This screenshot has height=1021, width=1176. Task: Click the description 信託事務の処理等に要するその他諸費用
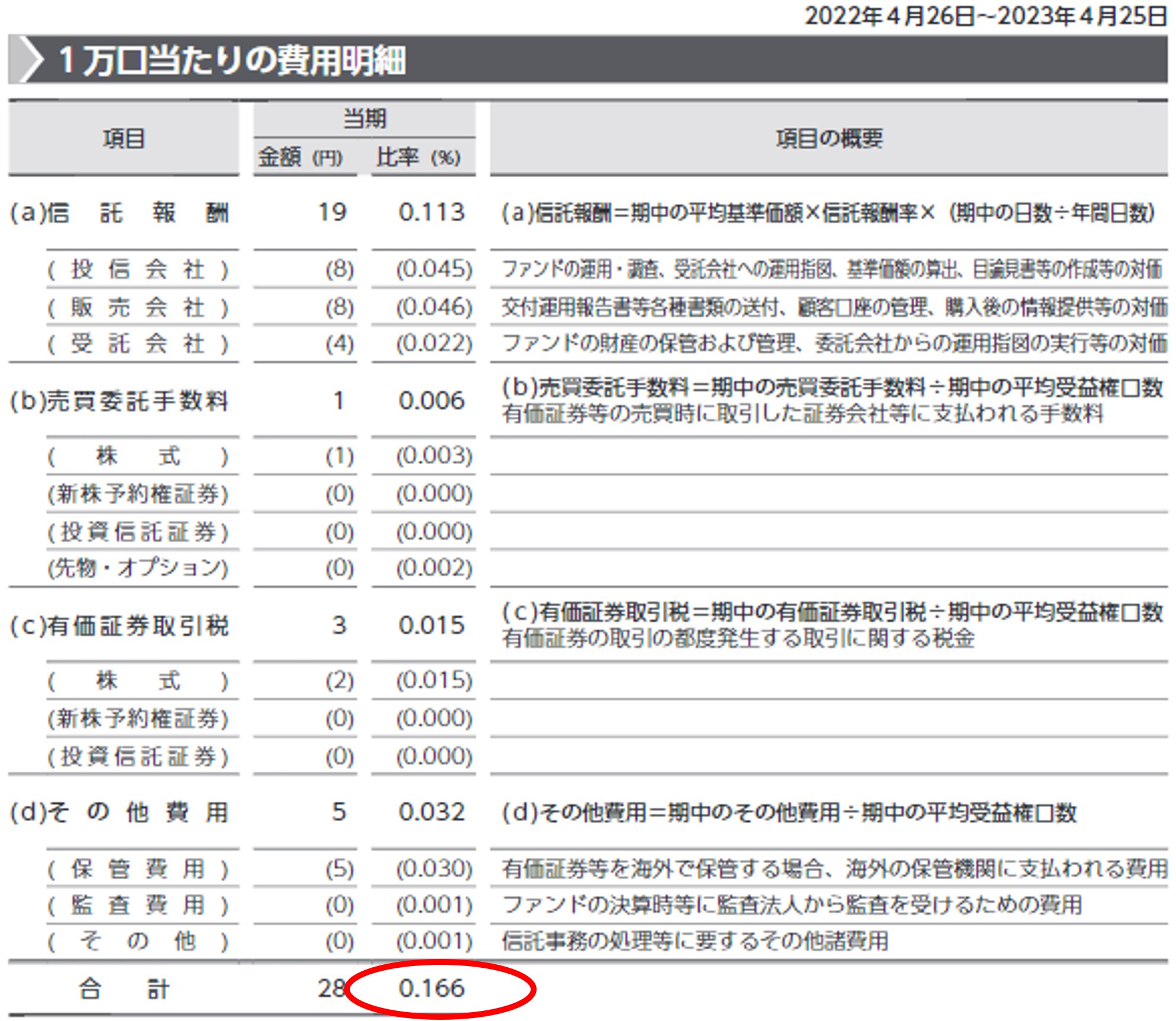(695, 941)
